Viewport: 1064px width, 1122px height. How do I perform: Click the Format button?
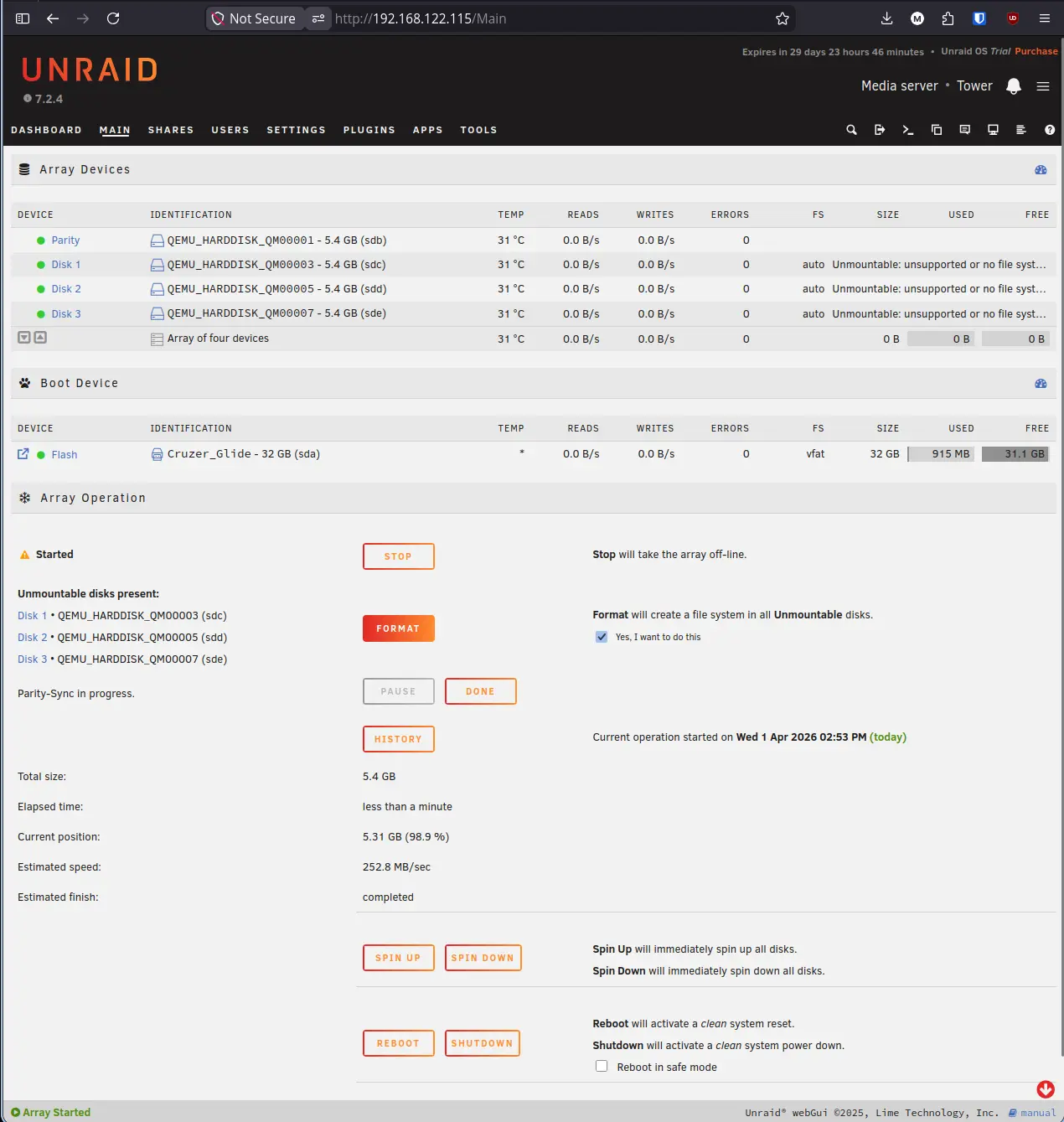coord(399,628)
